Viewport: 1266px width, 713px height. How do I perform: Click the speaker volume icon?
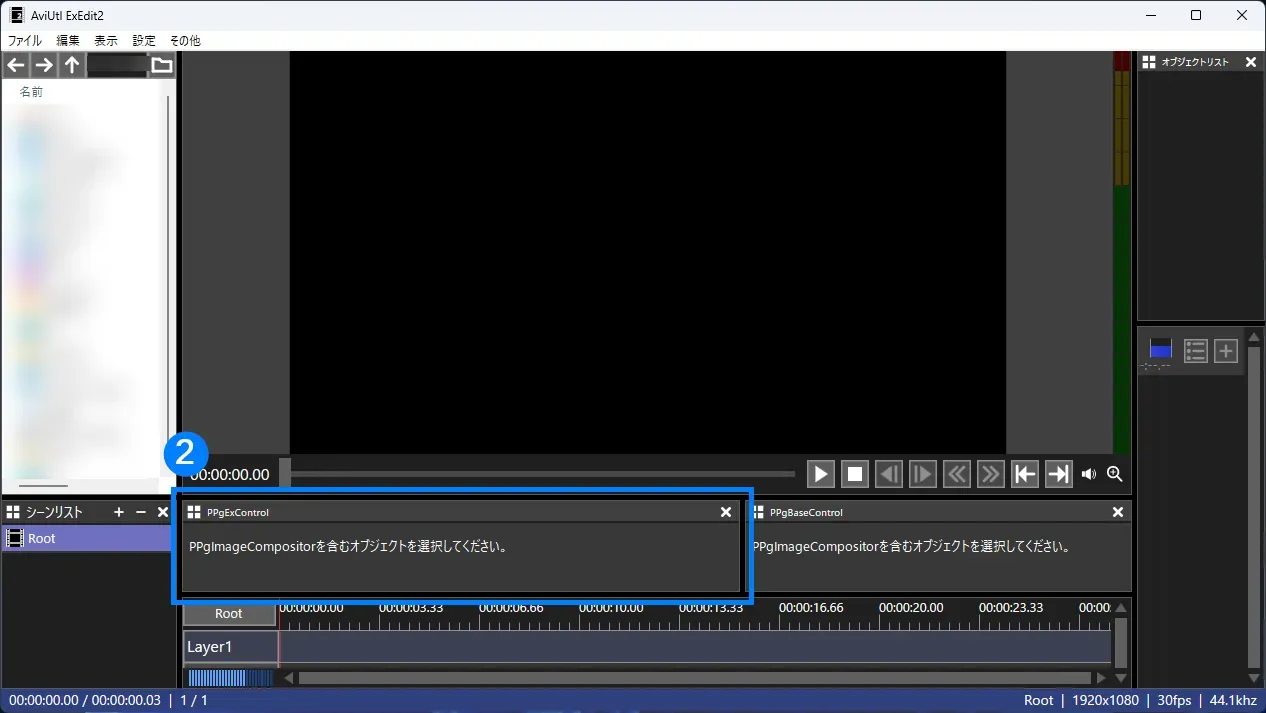point(1089,474)
